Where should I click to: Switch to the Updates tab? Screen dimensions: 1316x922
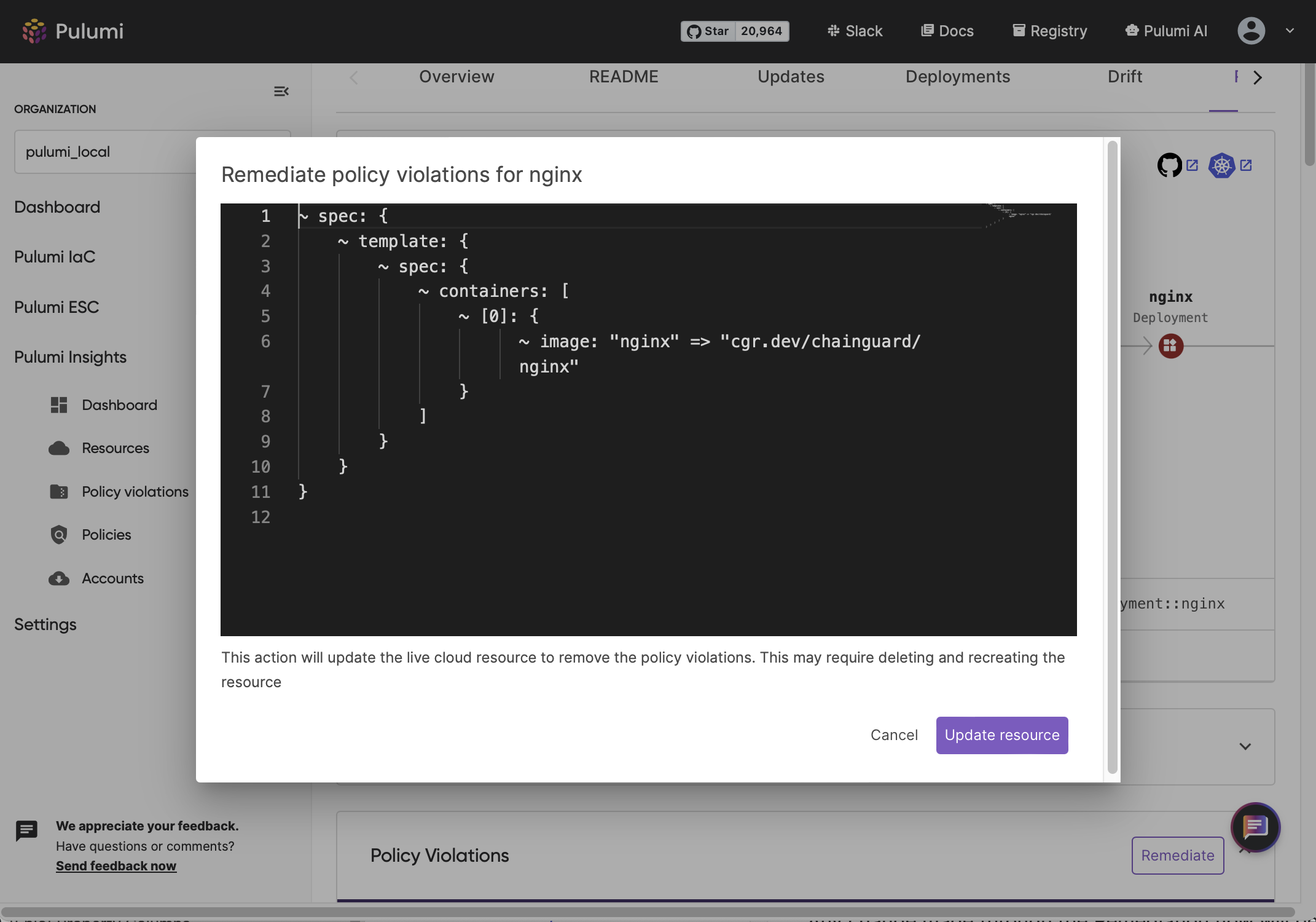(x=791, y=77)
